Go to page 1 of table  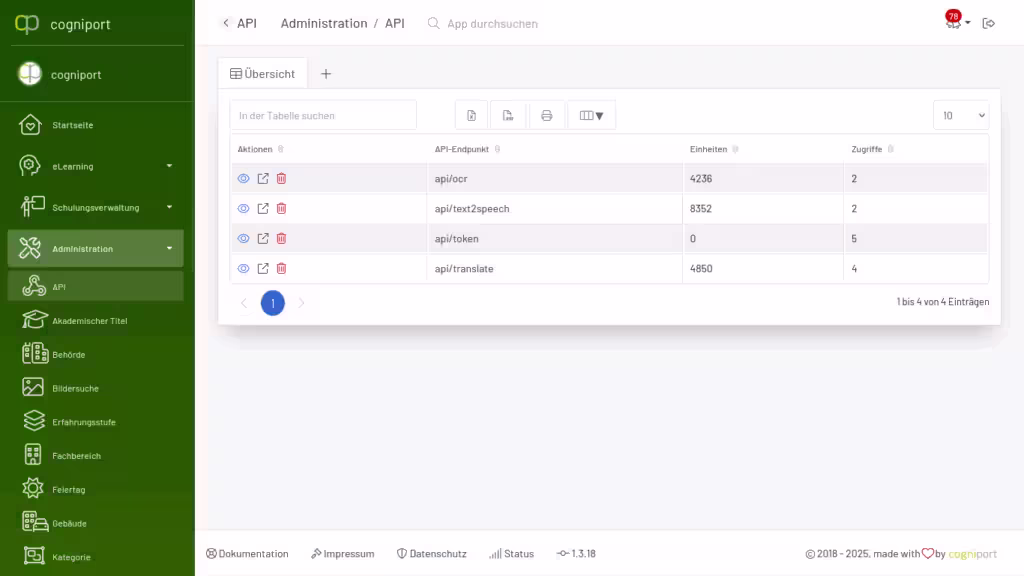point(272,303)
